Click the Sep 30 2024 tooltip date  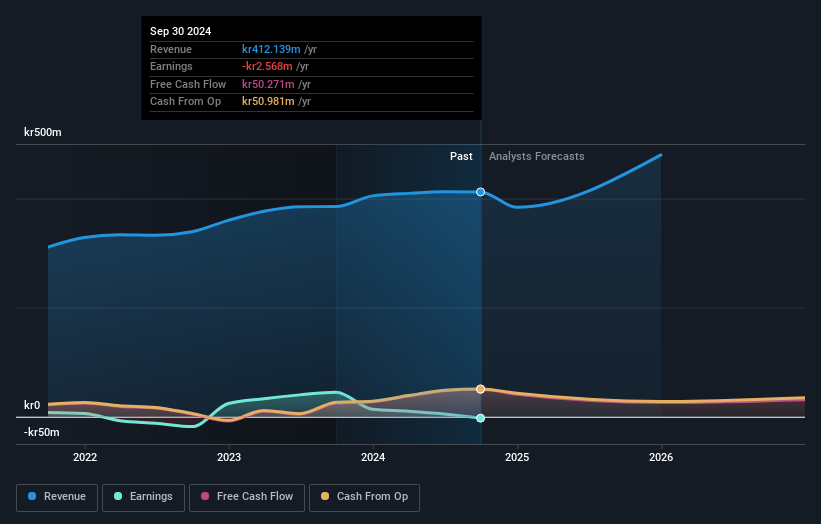click(x=181, y=31)
